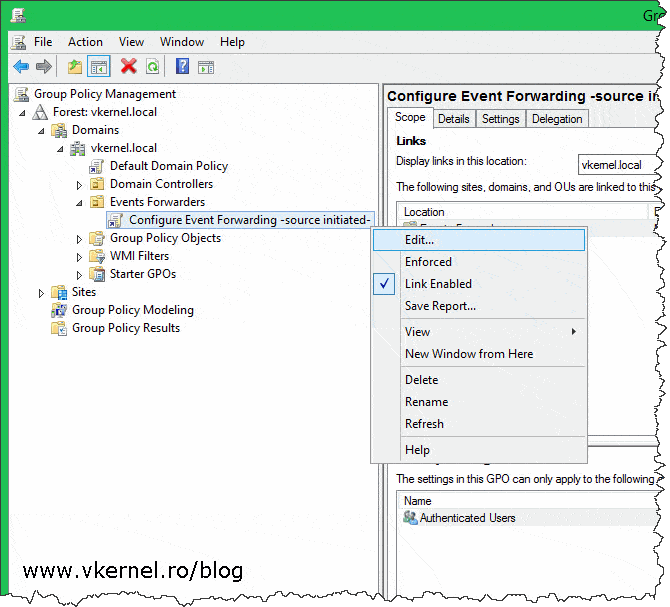Screen dimensions: 670x607
Task: Click the Location column header
Action: 523,212
